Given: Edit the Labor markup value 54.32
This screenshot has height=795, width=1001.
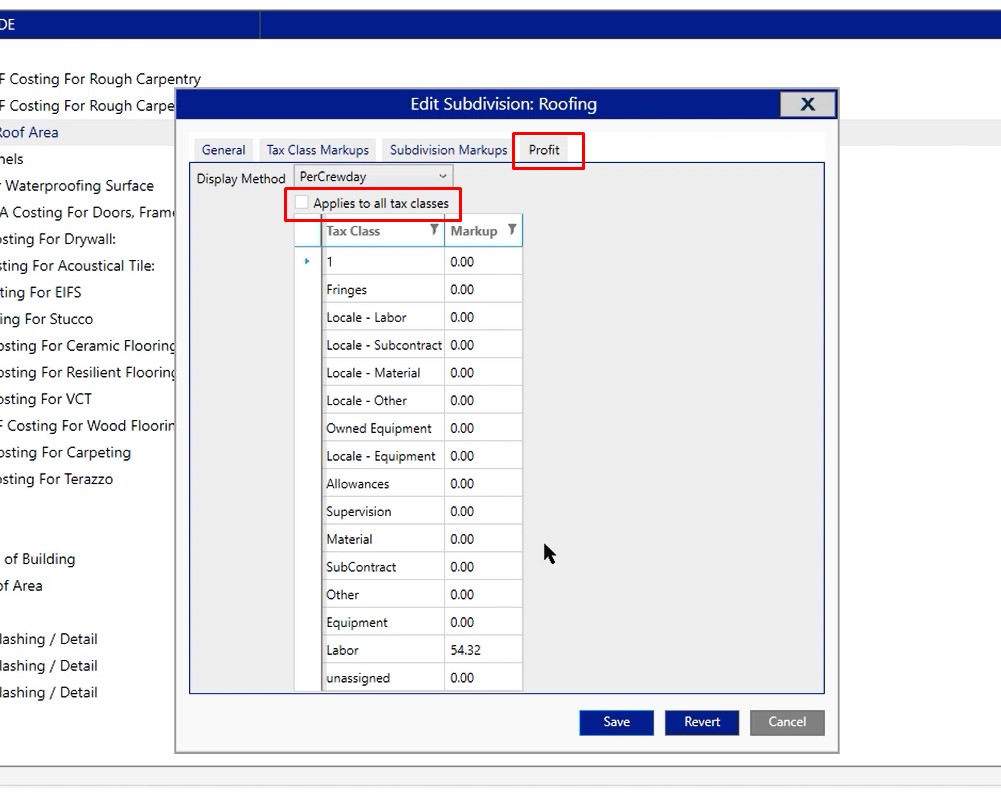Looking at the screenshot, I should pyautogui.click(x=482, y=650).
